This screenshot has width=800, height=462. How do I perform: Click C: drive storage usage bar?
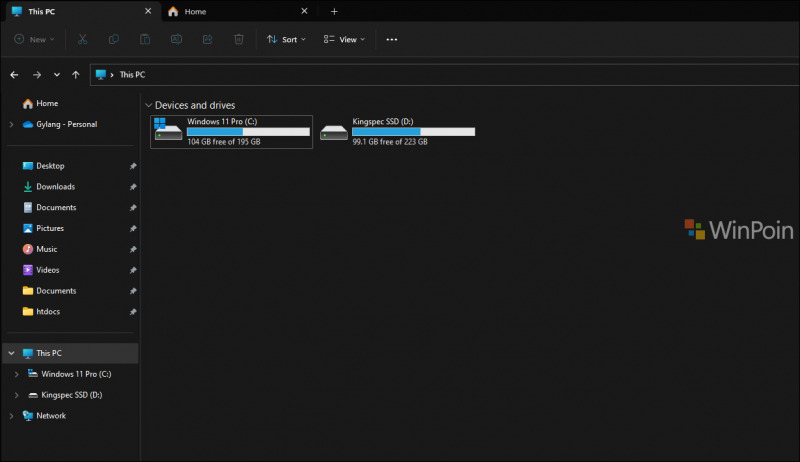click(248, 132)
